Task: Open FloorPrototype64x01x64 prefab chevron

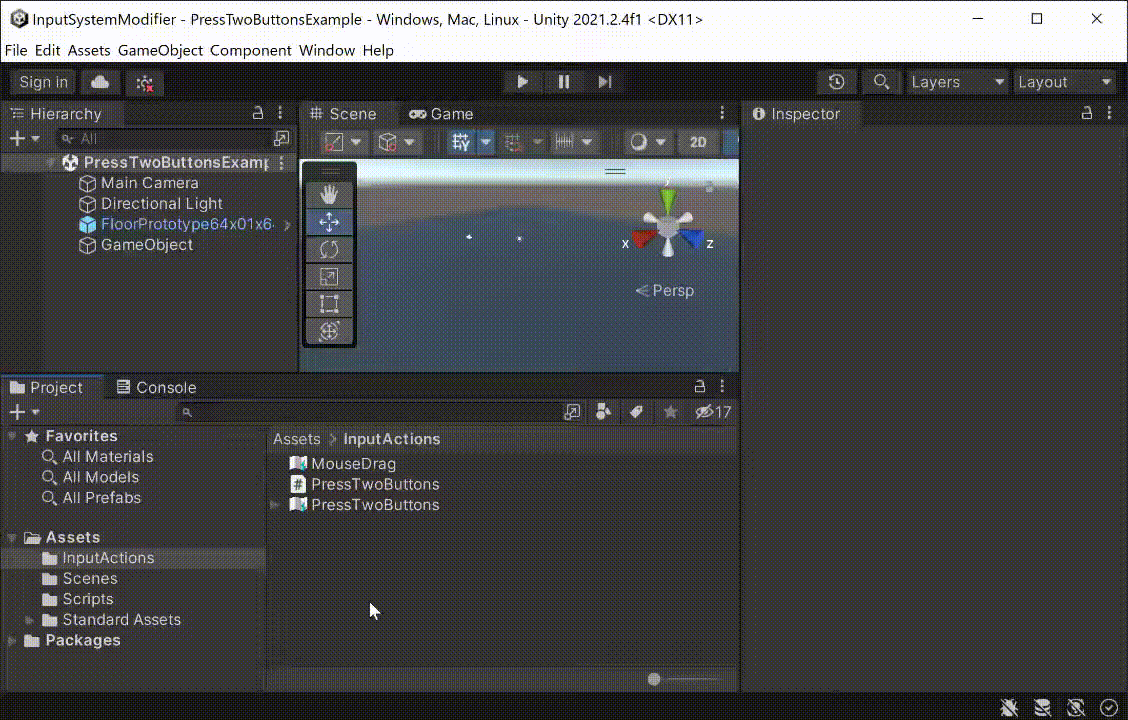Action: 287,224
